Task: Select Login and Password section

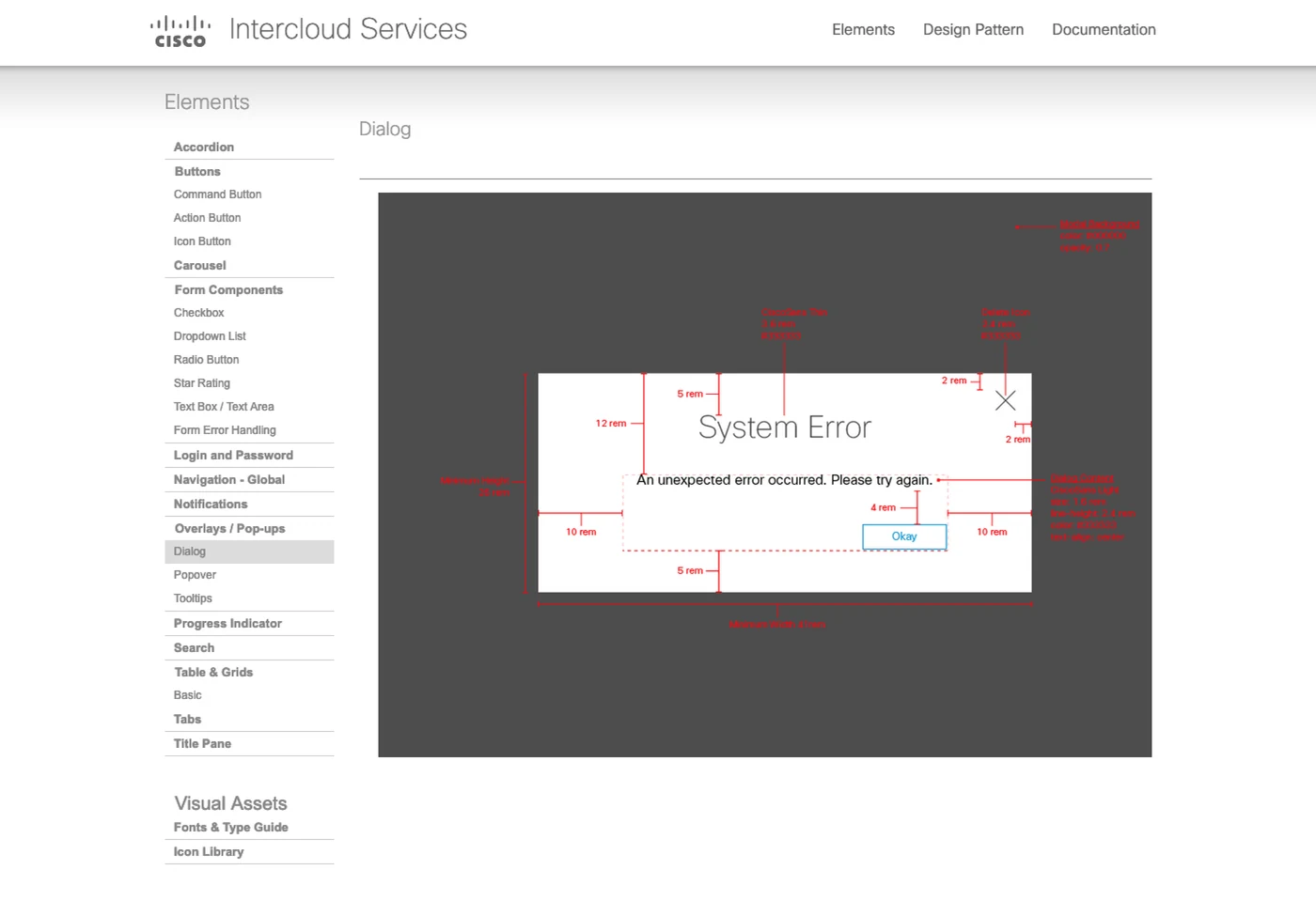Action: [233, 456]
